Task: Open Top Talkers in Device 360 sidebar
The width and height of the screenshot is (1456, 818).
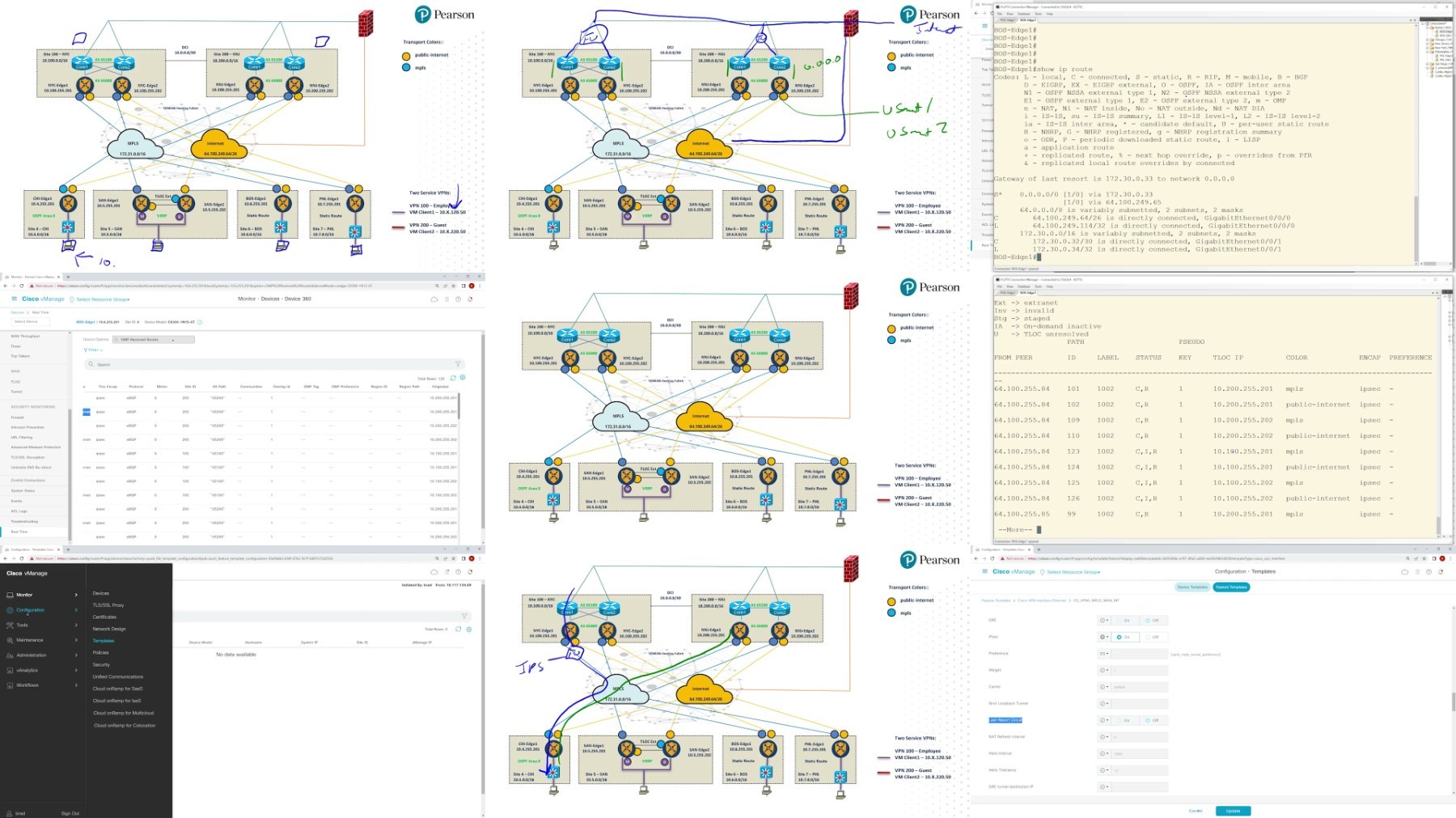Action: pos(20,356)
